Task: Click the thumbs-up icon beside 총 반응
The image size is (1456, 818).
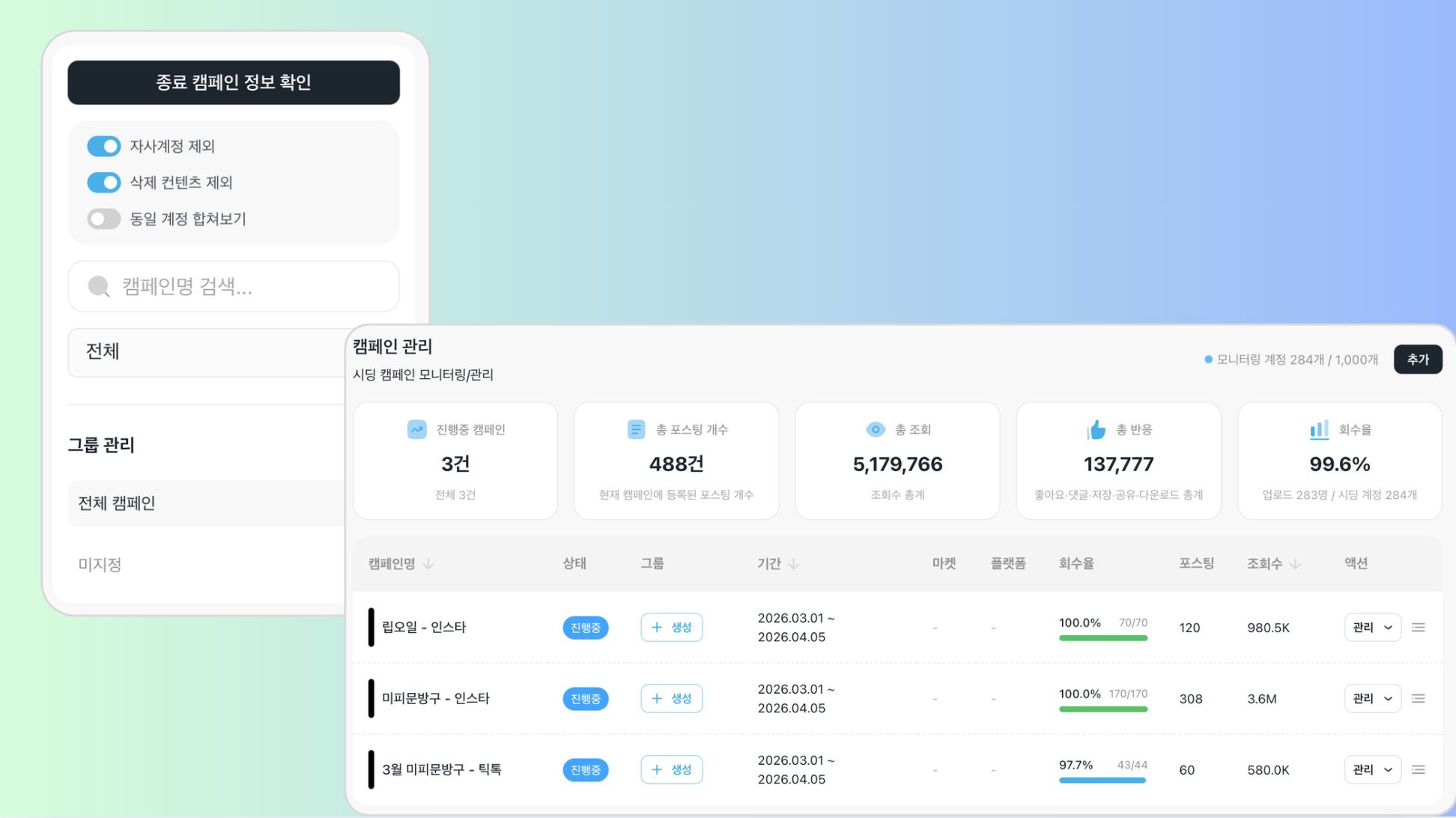Action: pyautogui.click(x=1096, y=429)
